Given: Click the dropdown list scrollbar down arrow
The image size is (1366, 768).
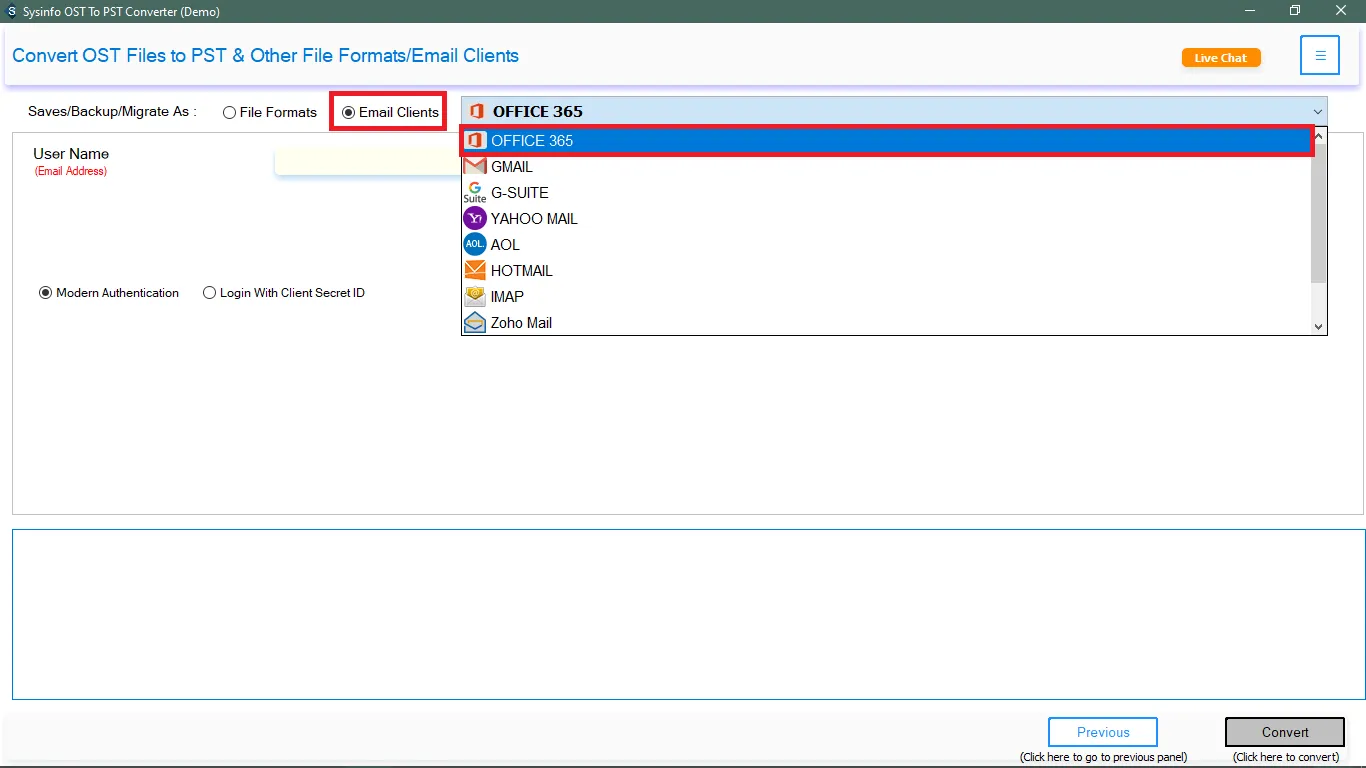Looking at the screenshot, I should point(1318,326).
